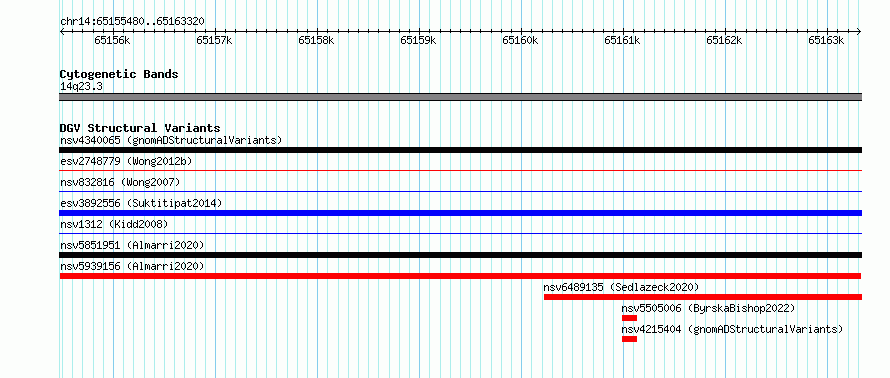Click the 65159k ruler tick label
The image size is (890, 378).
click(418, 40)
